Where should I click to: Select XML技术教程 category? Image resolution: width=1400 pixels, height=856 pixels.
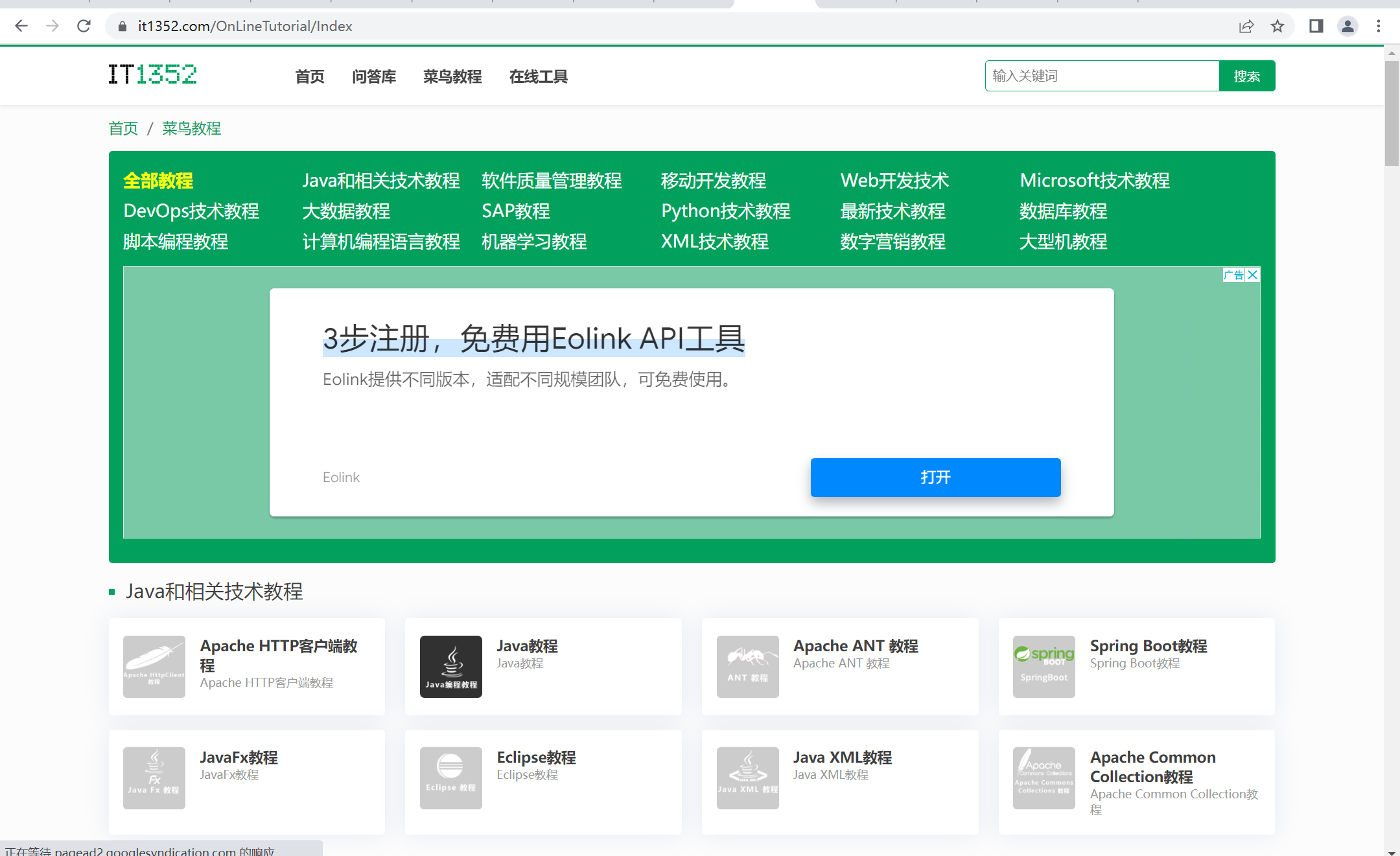coord(715,242)
